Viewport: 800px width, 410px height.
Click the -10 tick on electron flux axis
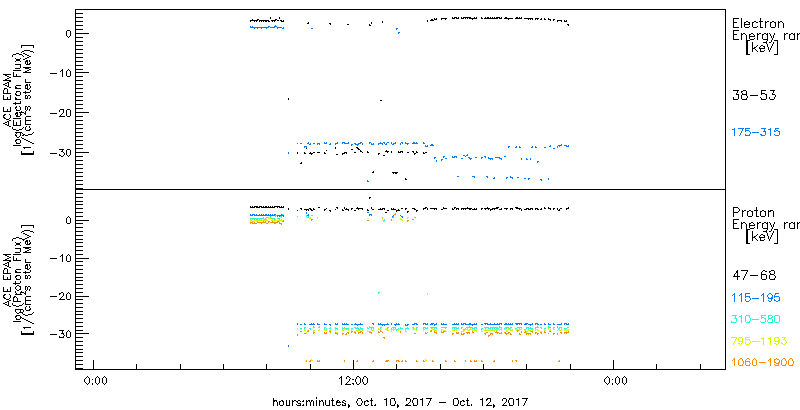60,73
